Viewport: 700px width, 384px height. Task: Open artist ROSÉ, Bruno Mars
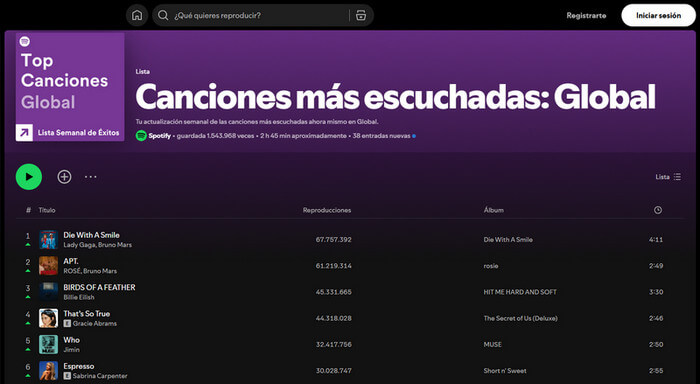tap(90, 271)
